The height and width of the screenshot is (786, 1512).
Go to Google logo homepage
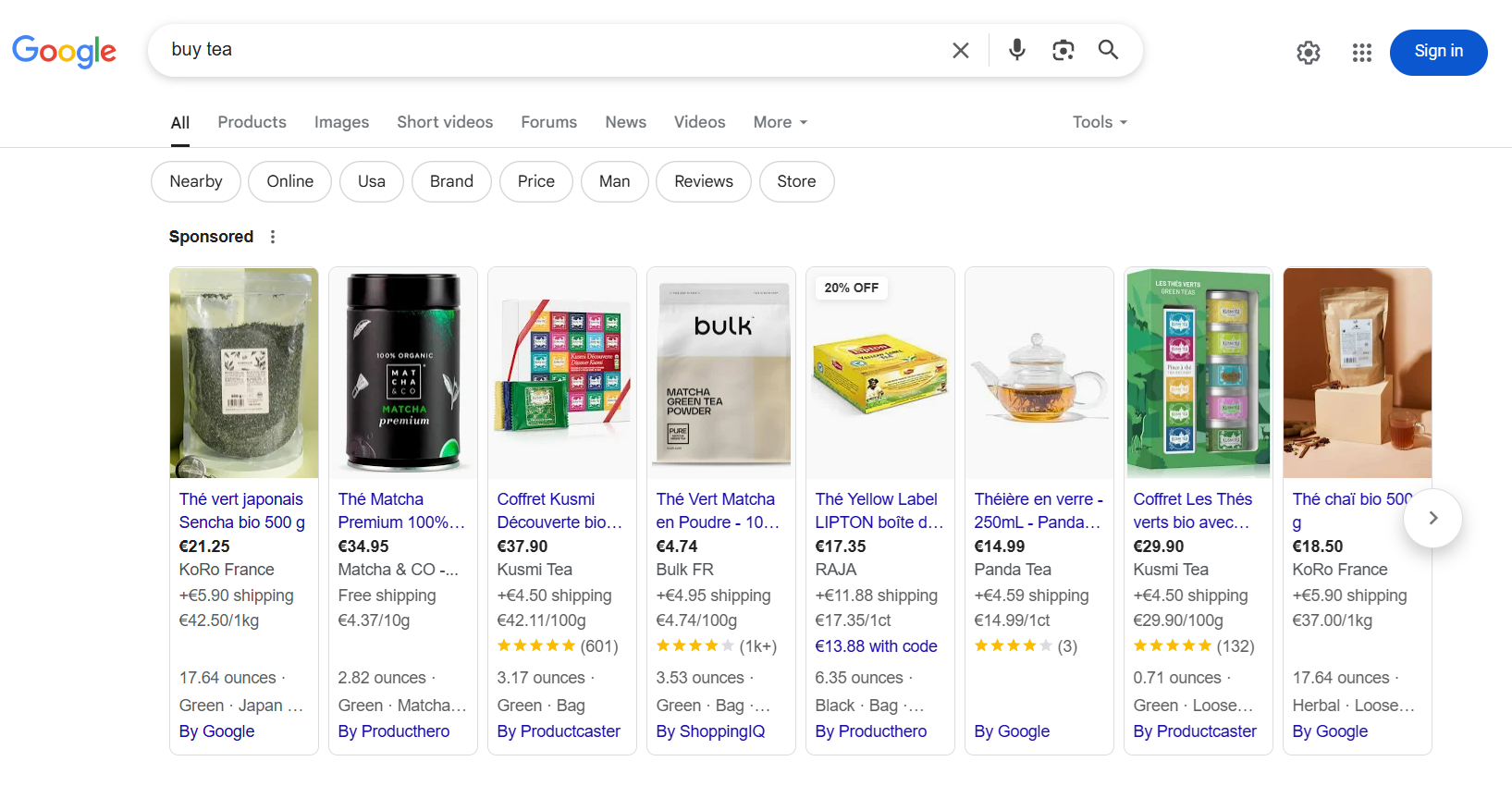[x=64, y=52]
